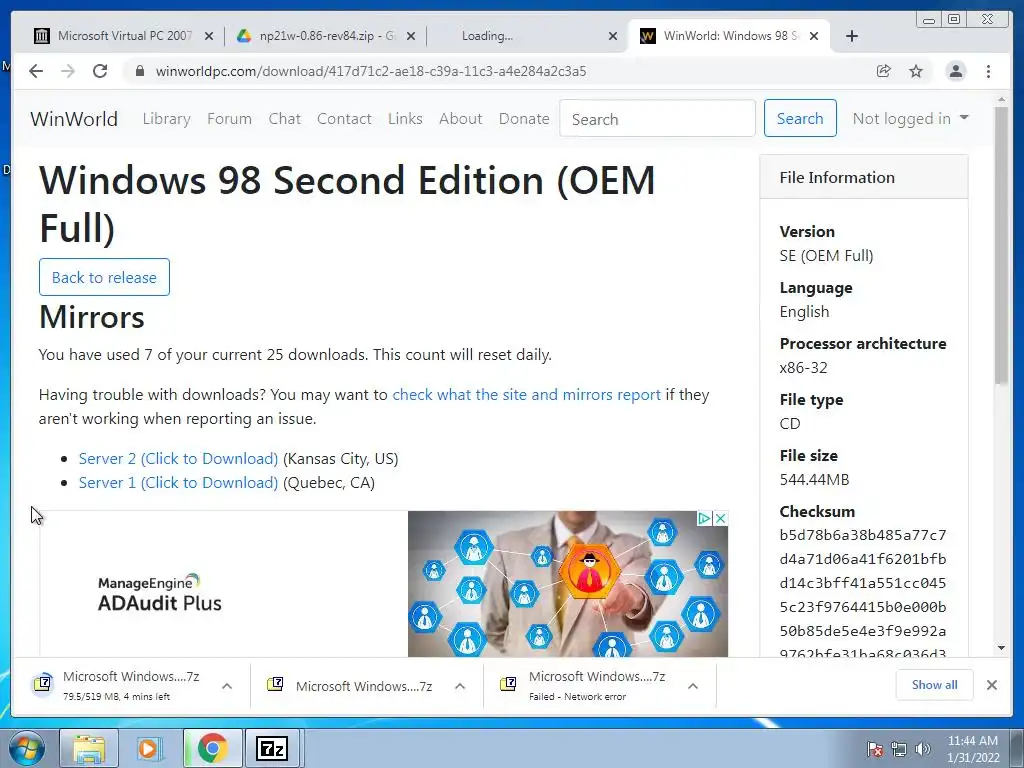Launch Windows Media Player from taskbar
Screen dimensions: 1024x768
click(x=150, y=748)
